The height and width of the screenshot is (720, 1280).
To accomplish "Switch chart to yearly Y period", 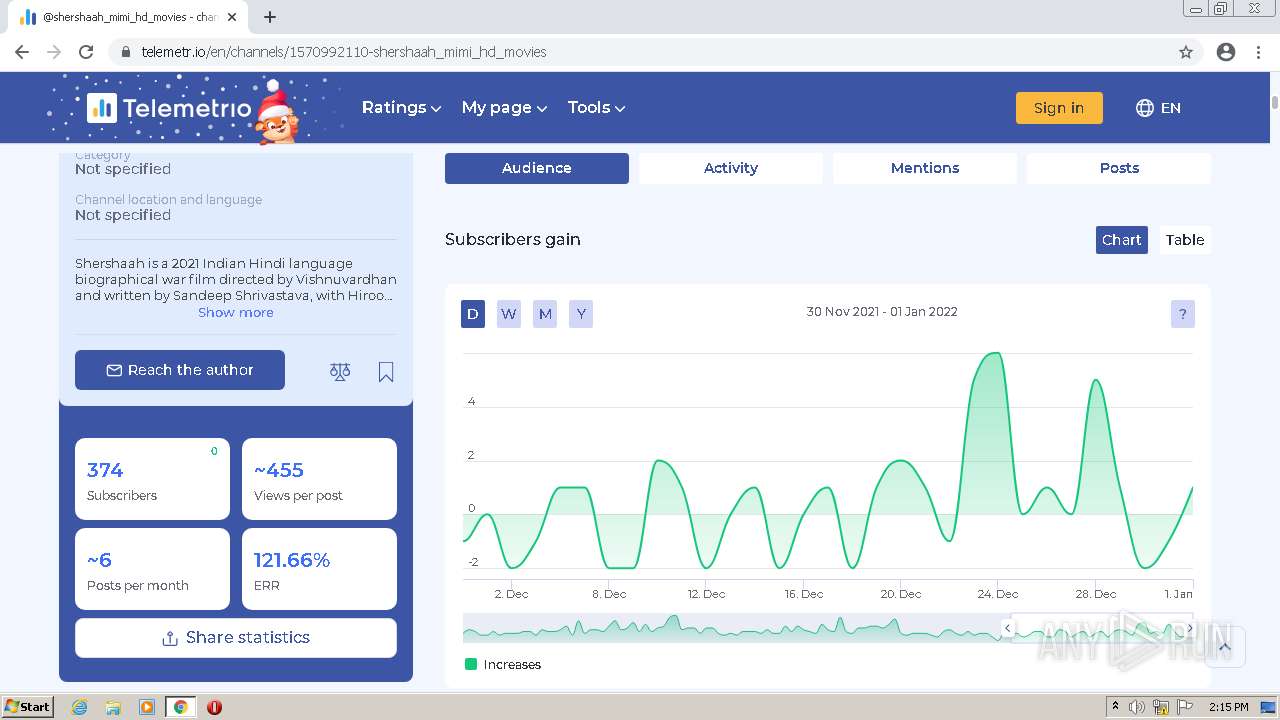I will [x=581, y=314].
